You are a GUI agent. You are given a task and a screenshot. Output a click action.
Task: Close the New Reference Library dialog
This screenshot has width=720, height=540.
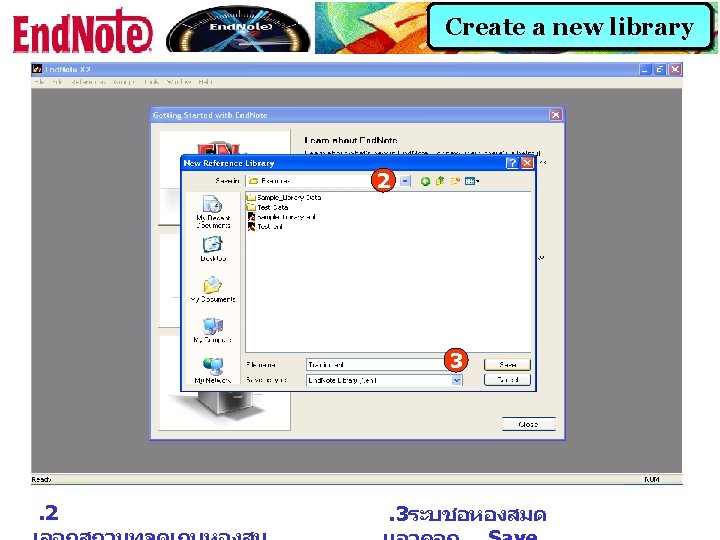point(527,163)
